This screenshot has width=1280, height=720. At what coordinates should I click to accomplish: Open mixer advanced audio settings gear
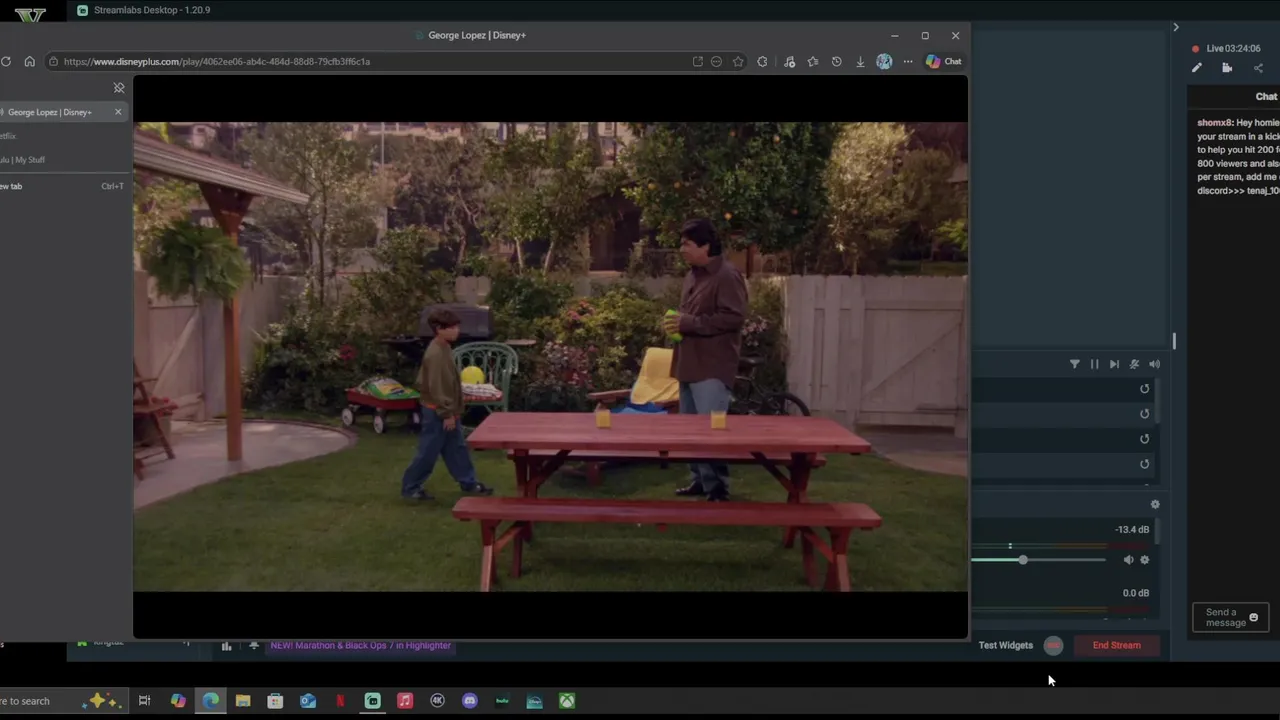point(1155,505)
